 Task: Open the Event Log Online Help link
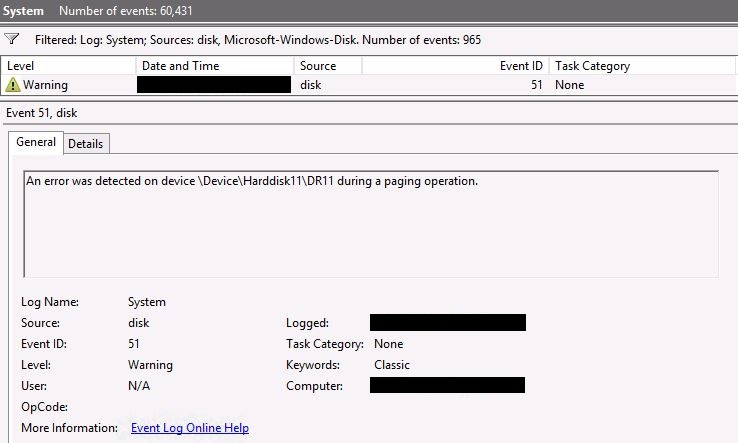coord(190,428)
